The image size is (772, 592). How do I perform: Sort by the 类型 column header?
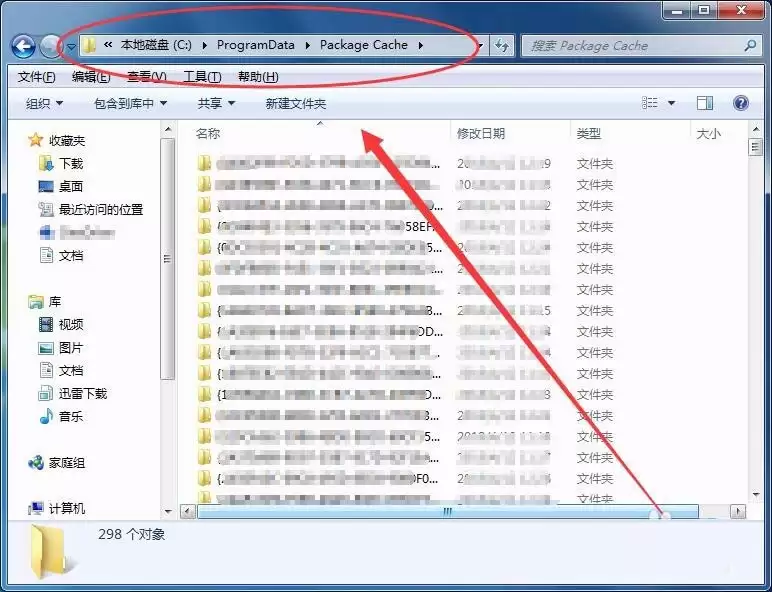click(x=588, y=133)
